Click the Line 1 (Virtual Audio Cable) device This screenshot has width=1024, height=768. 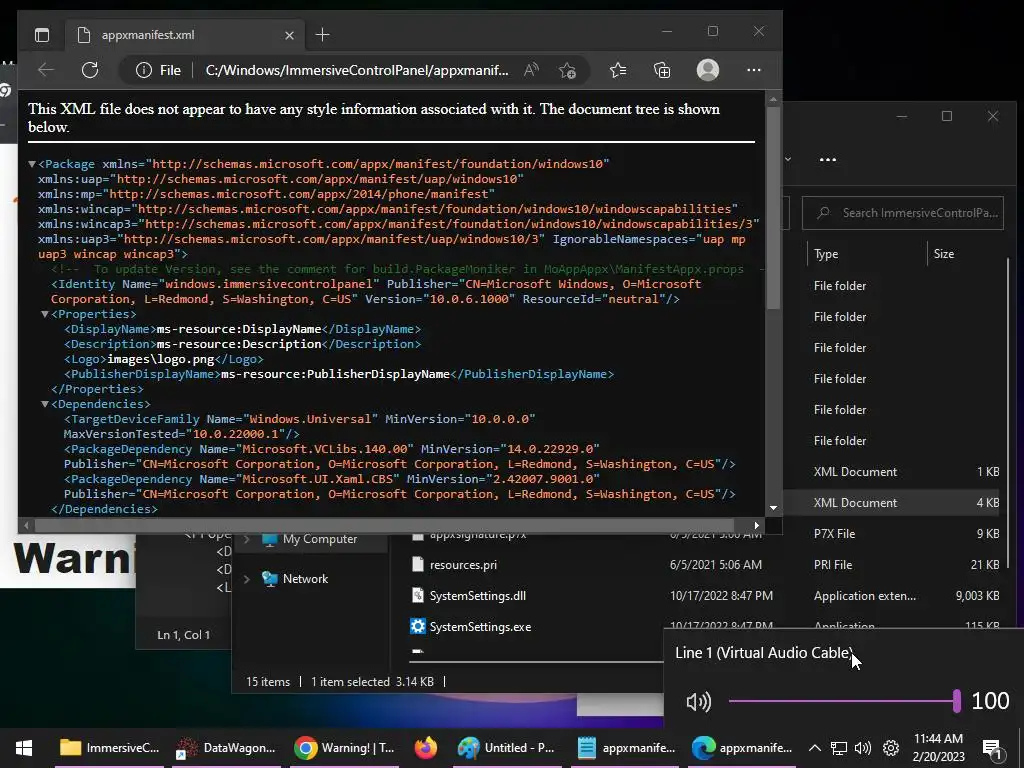point(764,653)
